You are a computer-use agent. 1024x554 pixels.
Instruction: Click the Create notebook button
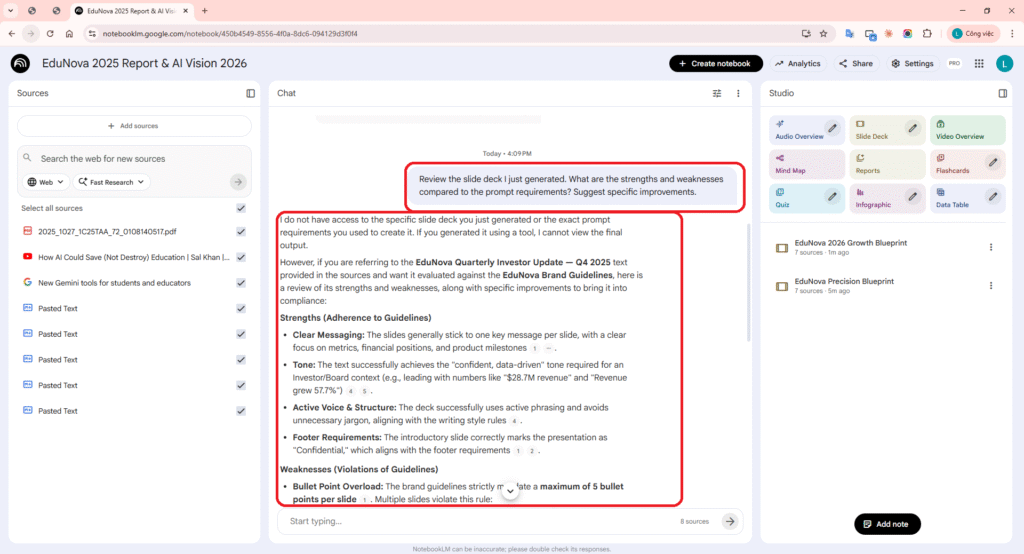(x=715, y=64)
